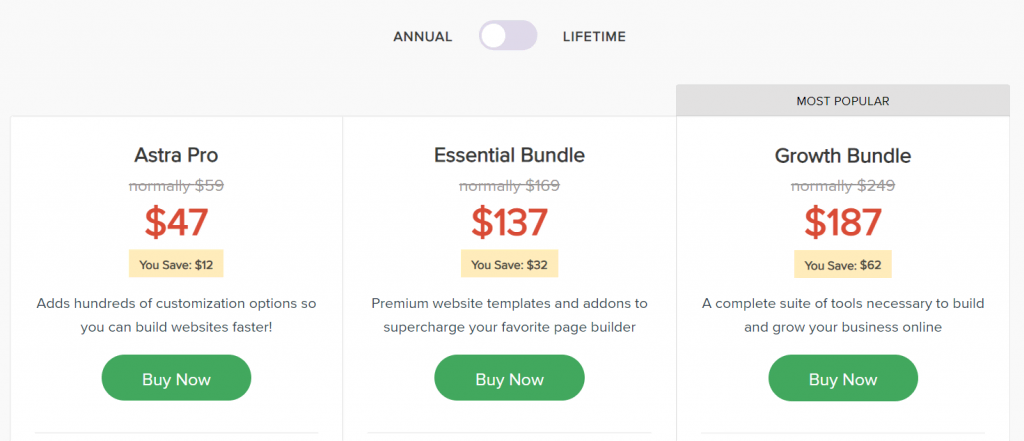The height and width of the screenshot is (441, 1024).
Task: Toggle the Annual/Lifetime billing switch
Action: tap(508, 36)
